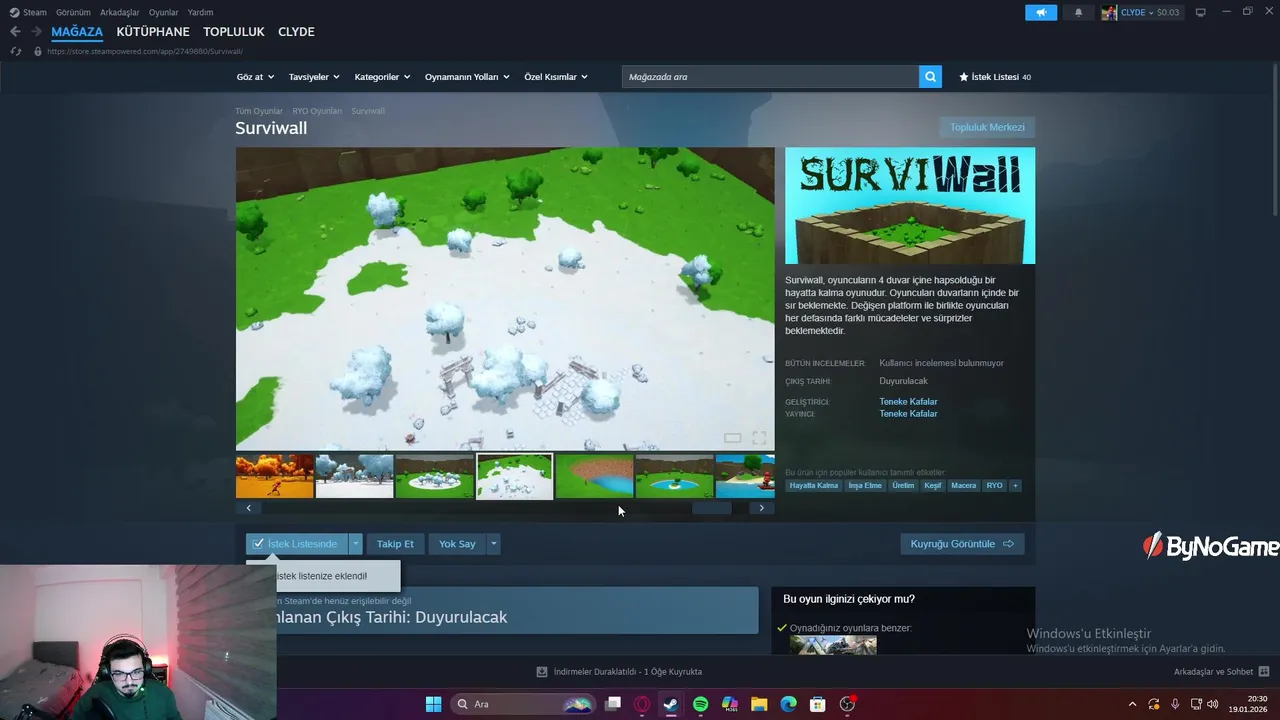Image resolution: width=1280 pixels, height=720 pixels.
Task: Open the Özel Kısımlar dropdown
Action: click(x=556, y=77)
